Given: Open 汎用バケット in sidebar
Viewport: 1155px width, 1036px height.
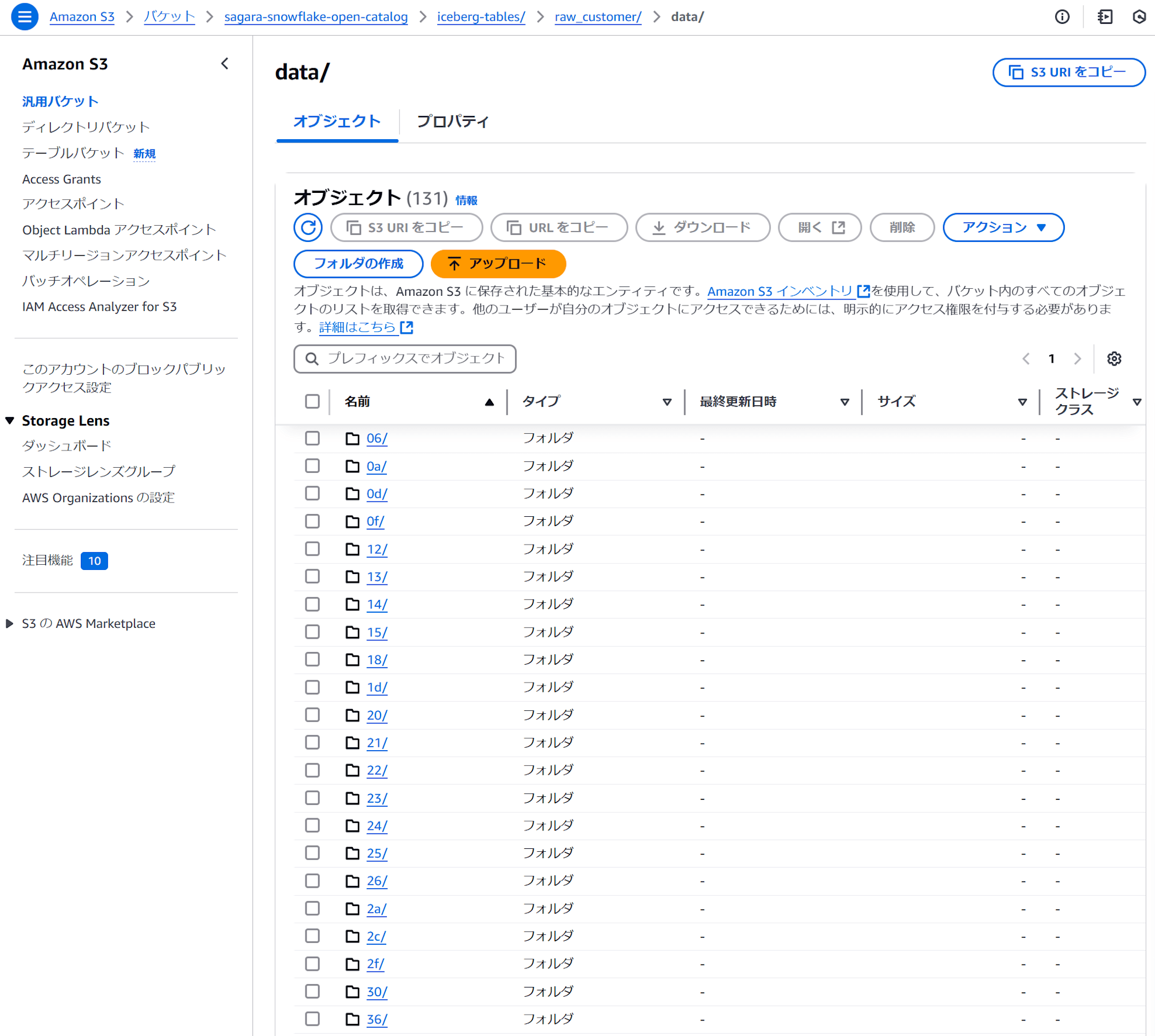Looking at the screenshot, I should coord(60,102).
